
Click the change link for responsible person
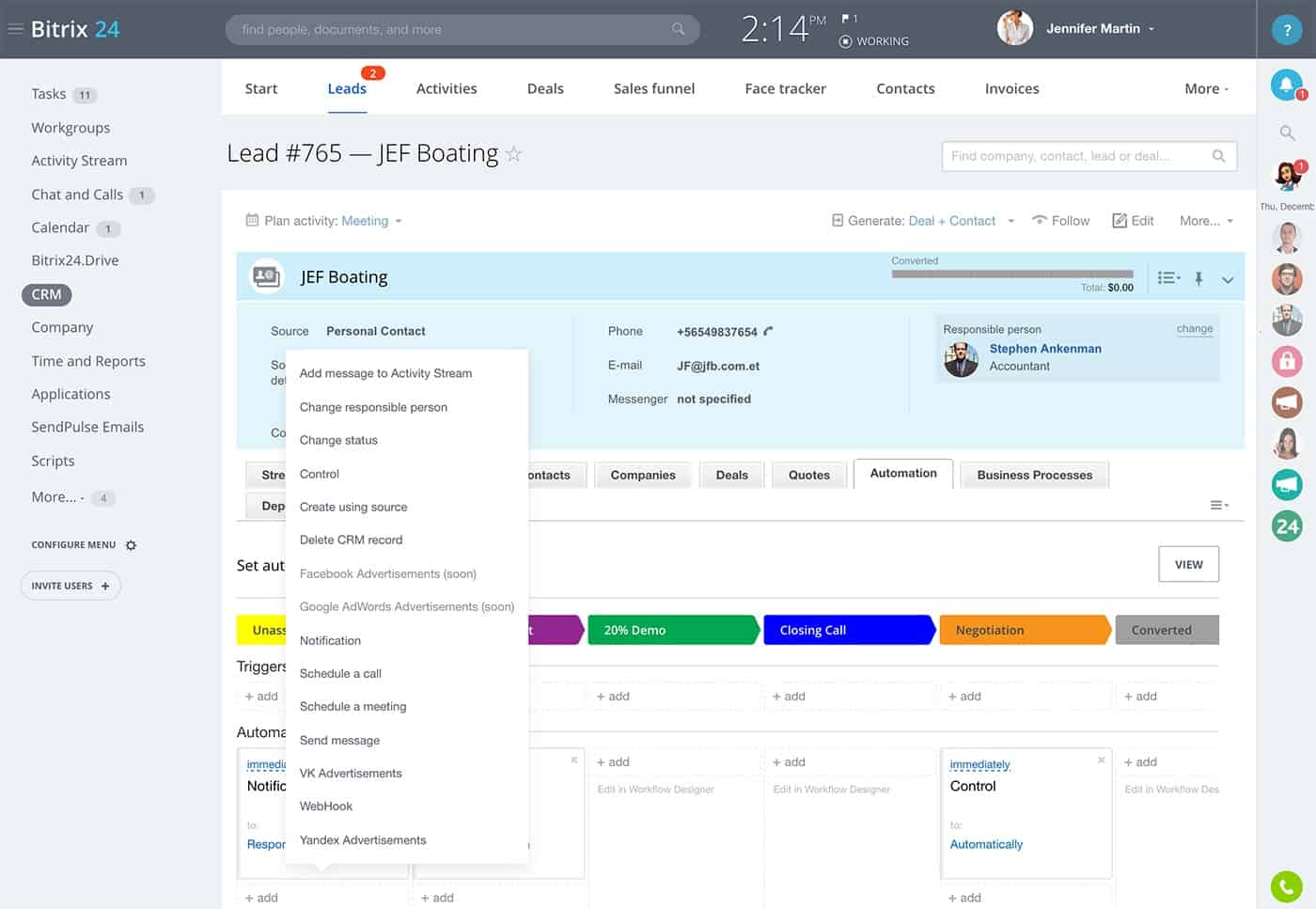point(1194,329)
